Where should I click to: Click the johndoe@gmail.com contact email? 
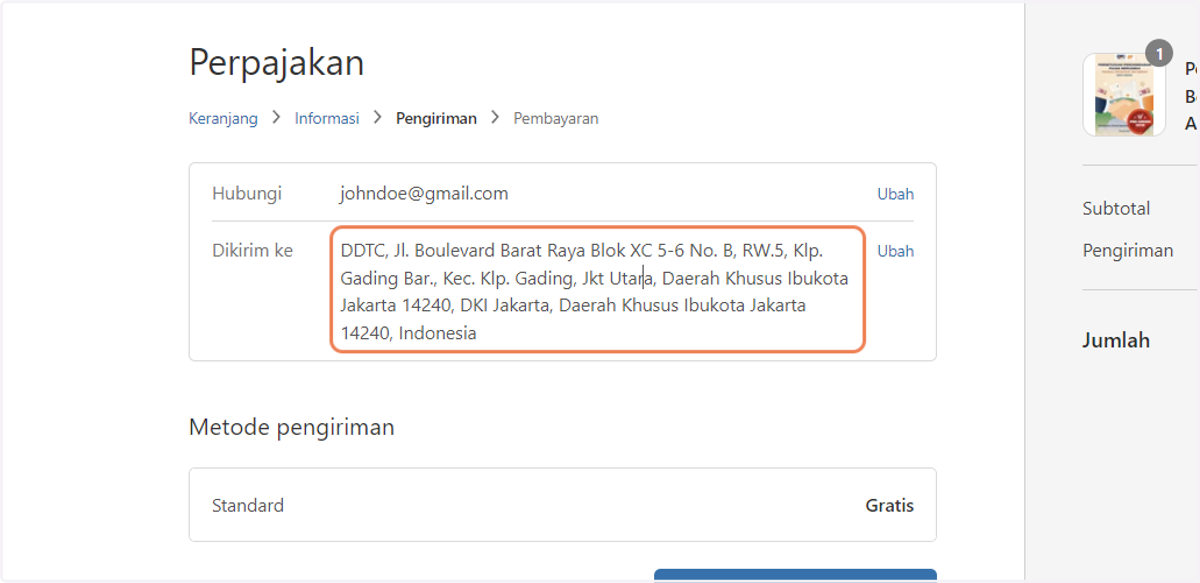coord(424,194)
